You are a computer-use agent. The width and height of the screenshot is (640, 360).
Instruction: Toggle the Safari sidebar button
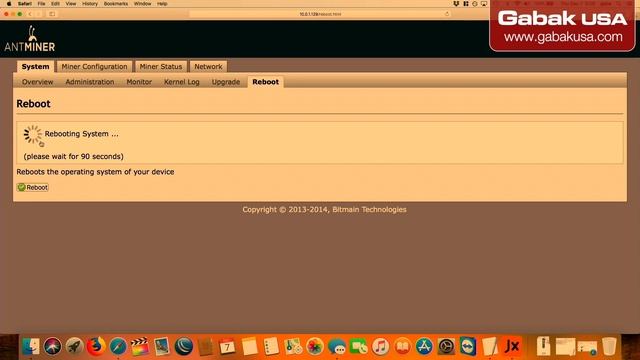pos(52,14)
